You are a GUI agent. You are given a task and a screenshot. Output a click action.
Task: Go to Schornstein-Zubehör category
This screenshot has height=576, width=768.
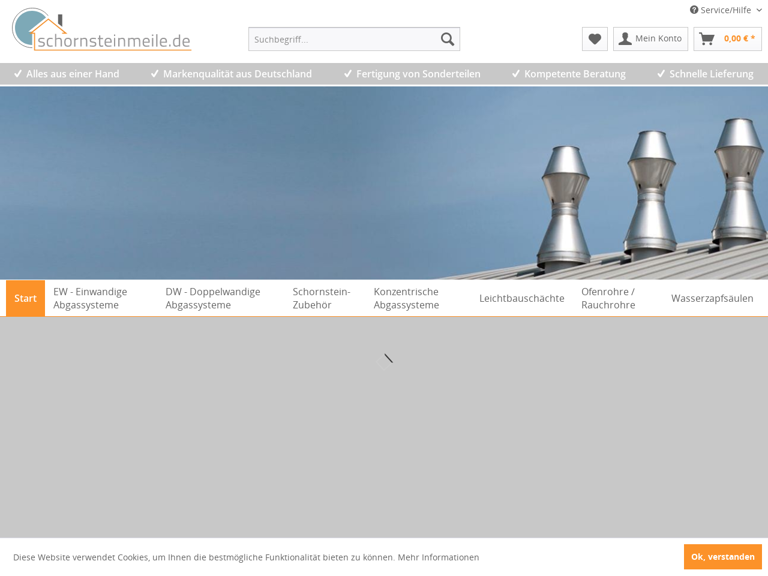pyautogui.click(x=321, y=298)
